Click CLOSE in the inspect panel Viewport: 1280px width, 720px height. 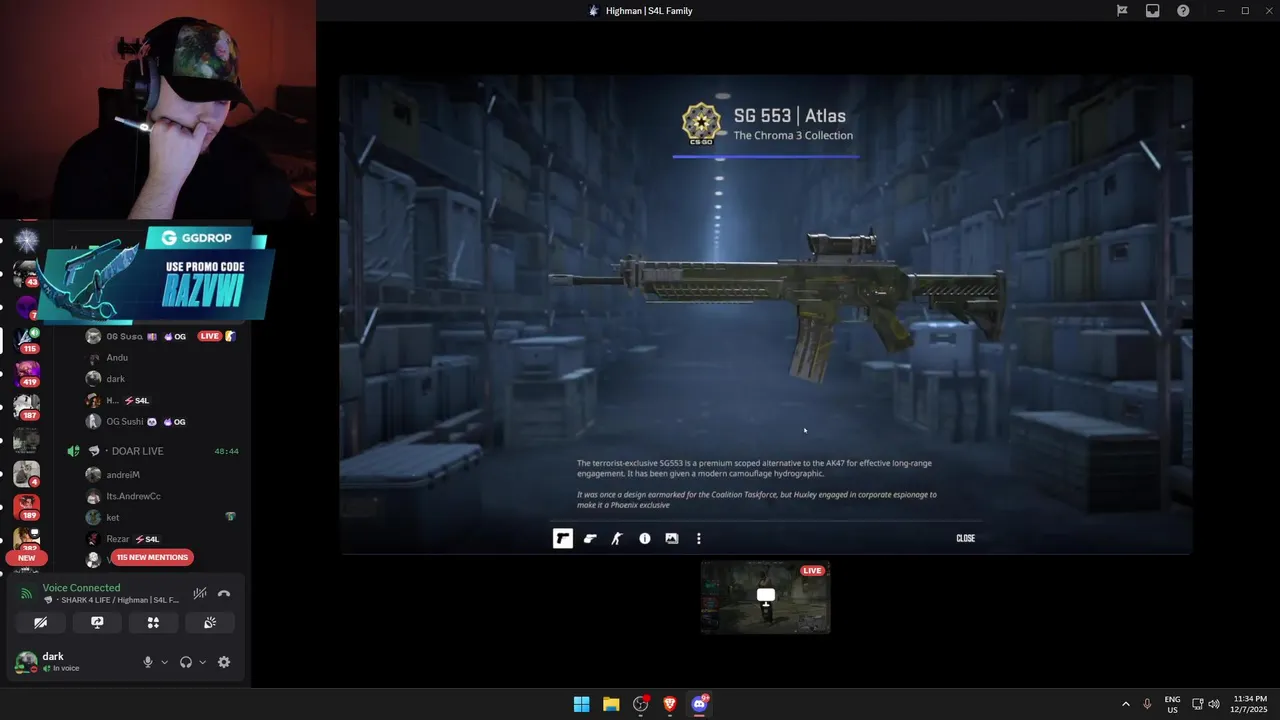tap(965, 538)
